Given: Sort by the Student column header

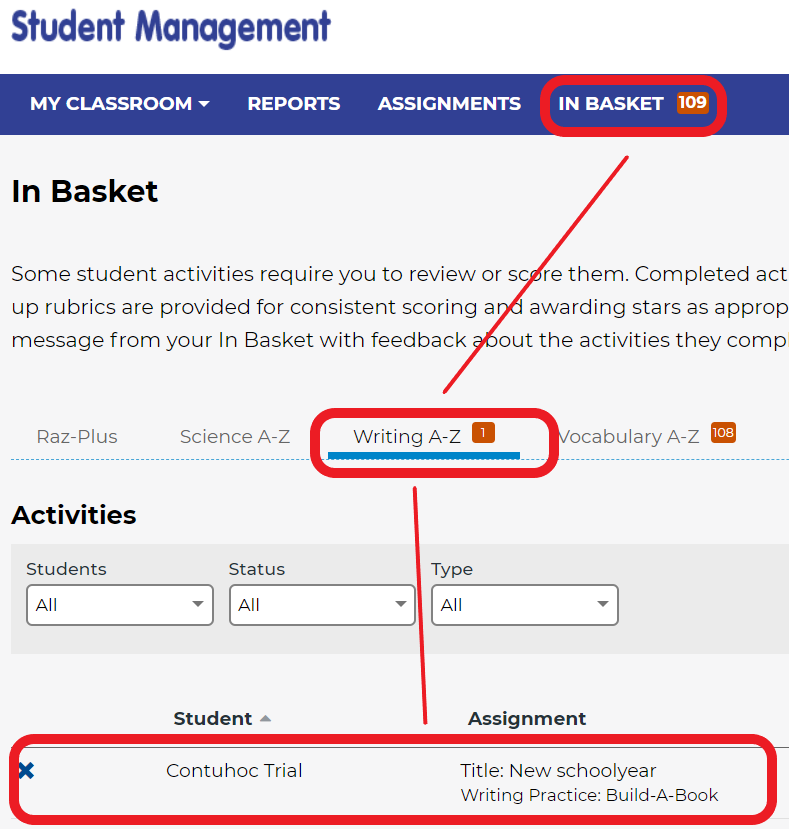Looking at the screenshot, I should point(213,719).
